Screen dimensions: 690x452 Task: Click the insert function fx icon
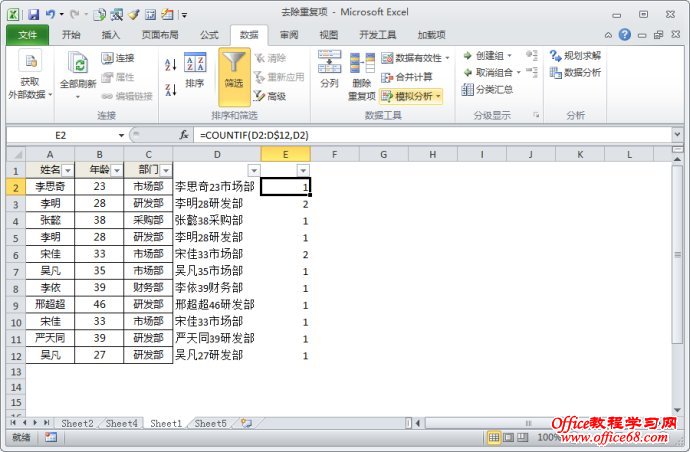coord(184,135)
